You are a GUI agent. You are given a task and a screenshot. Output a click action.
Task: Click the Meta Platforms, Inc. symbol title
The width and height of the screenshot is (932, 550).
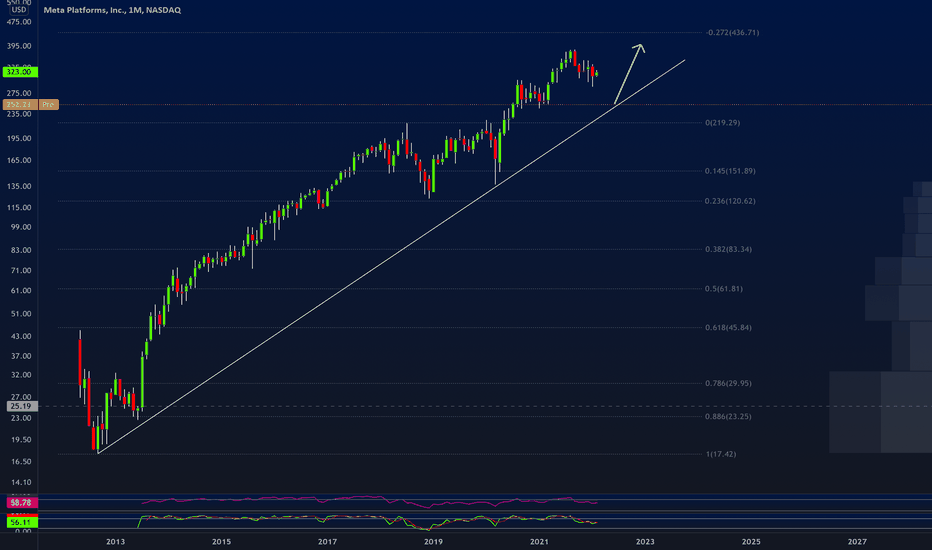112,10
